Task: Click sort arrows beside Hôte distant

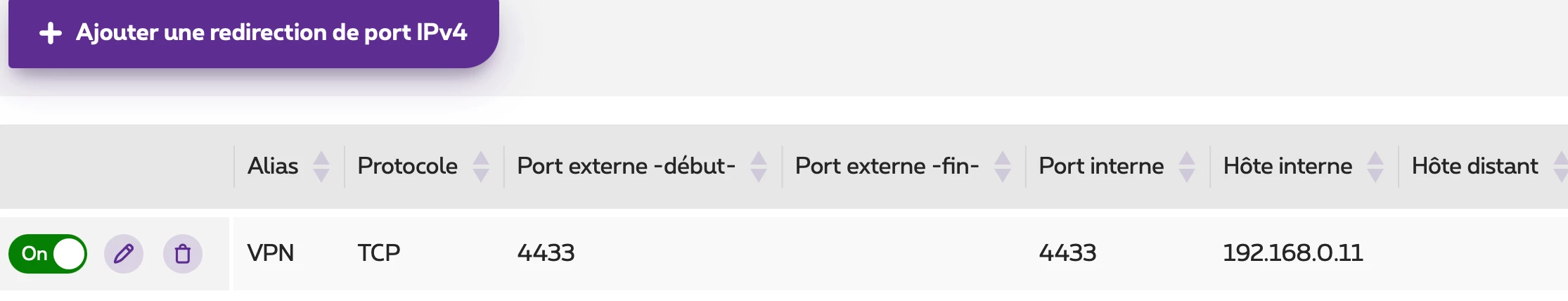Action: click(x=1561, y=167)
